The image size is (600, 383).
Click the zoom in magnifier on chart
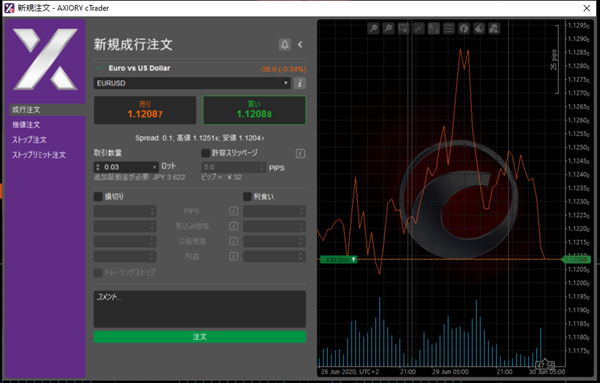point(373,28)
